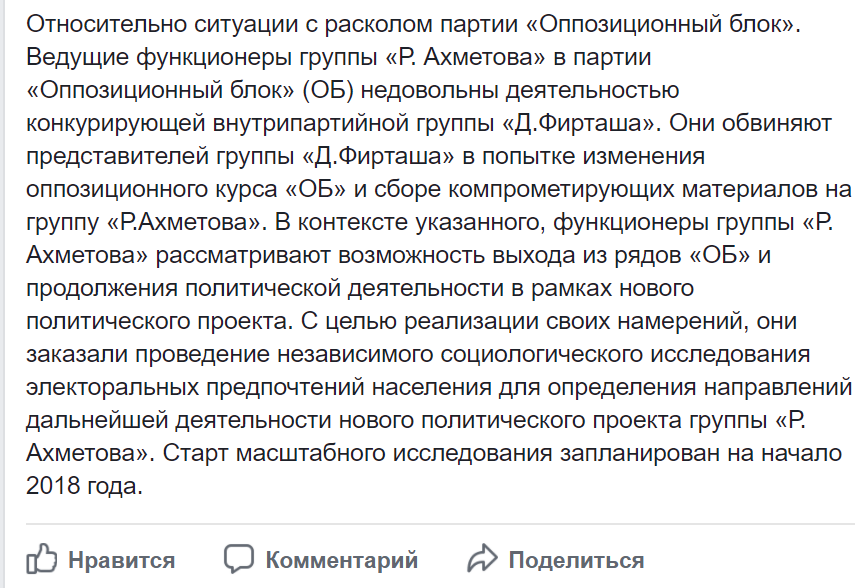The image size is (857, 588).
Task: Click the phrase «Они обвиняют»
Action: pyautogui.click(x=750, y=124)
